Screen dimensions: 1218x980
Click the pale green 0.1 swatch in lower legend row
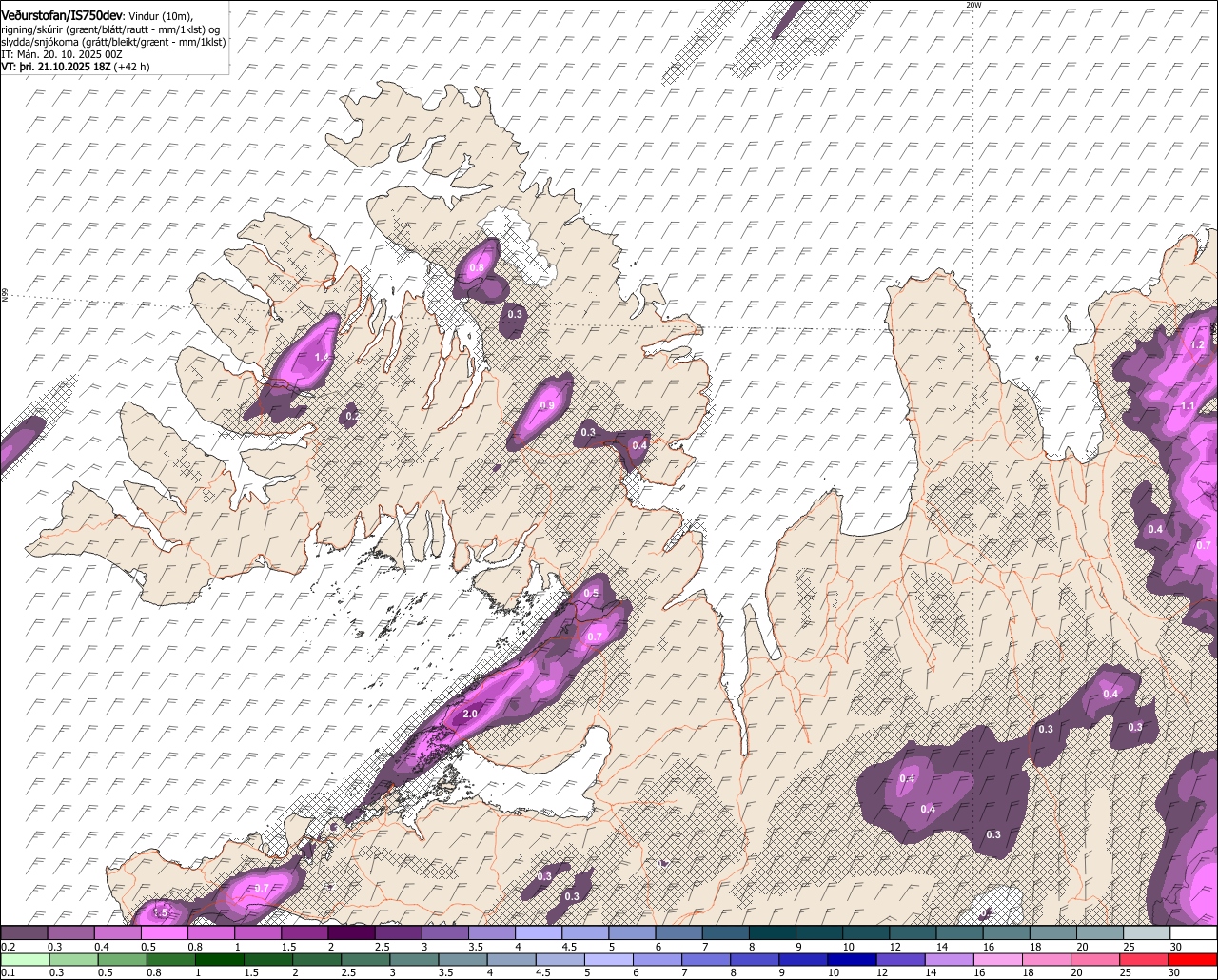[25, 958]
